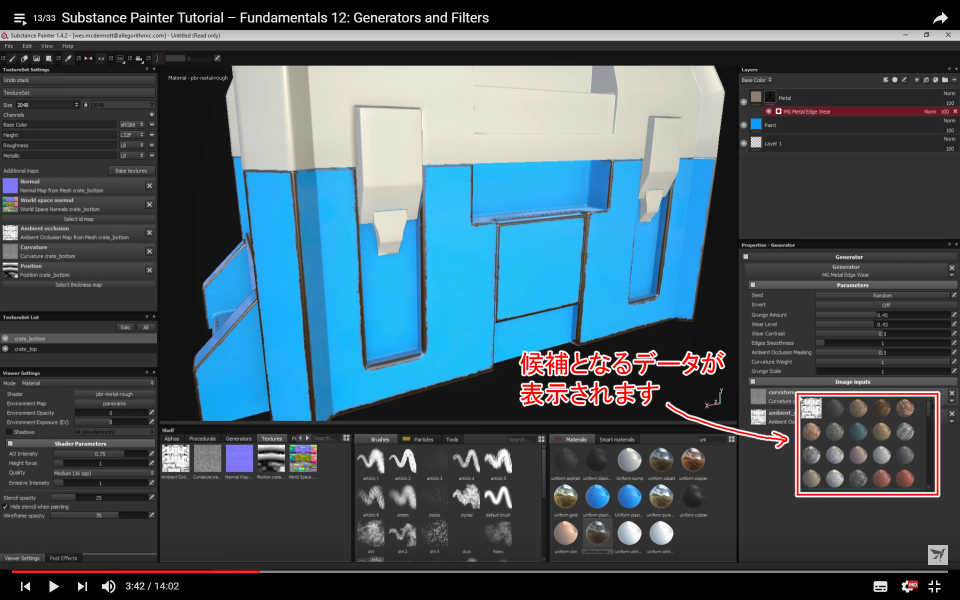
Task: Switch to the Procedurals shelf tab
Action: point(202,438)
